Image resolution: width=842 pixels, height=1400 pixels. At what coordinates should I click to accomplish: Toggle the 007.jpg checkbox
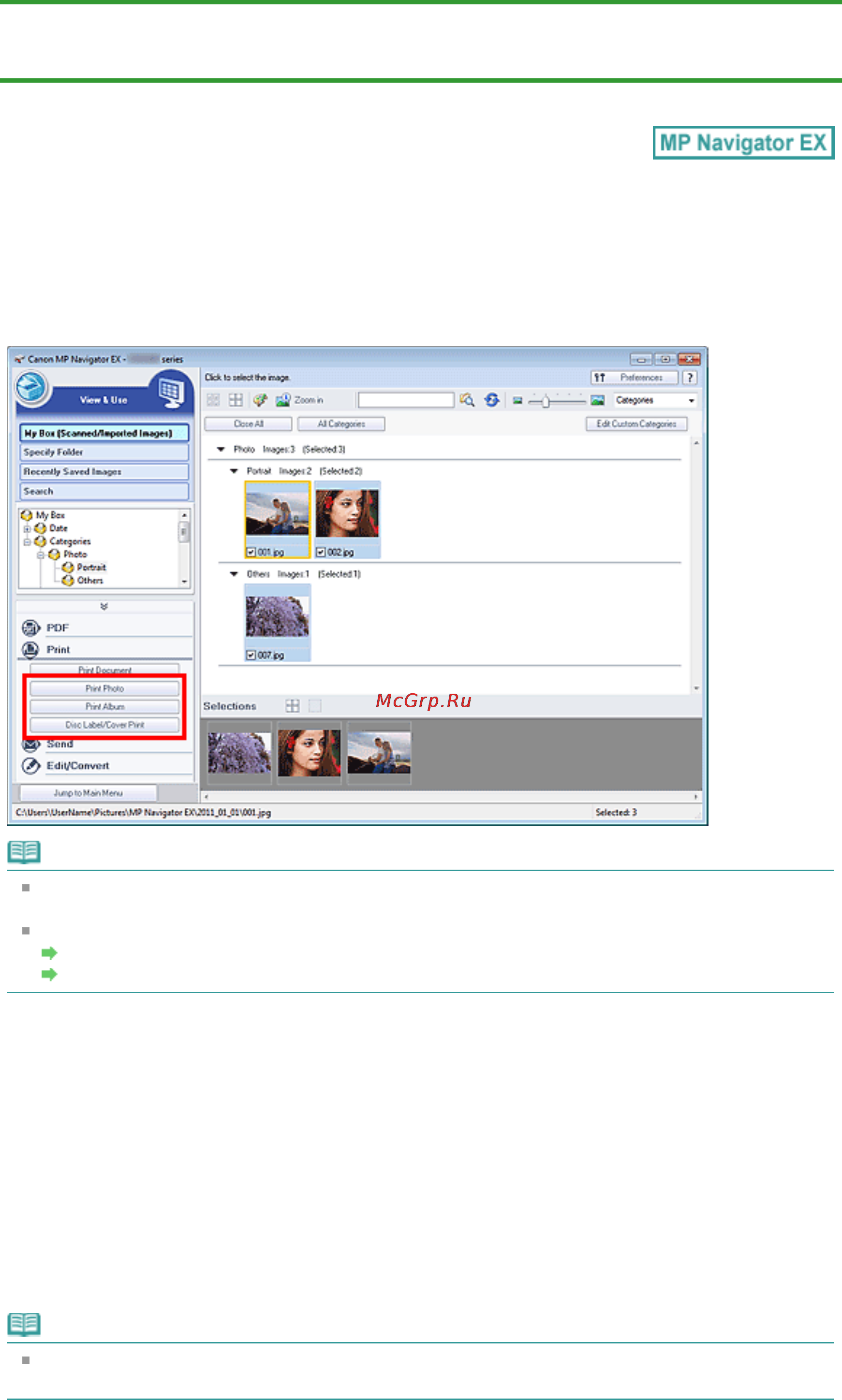pyautogui.click(x=251, y=656)
